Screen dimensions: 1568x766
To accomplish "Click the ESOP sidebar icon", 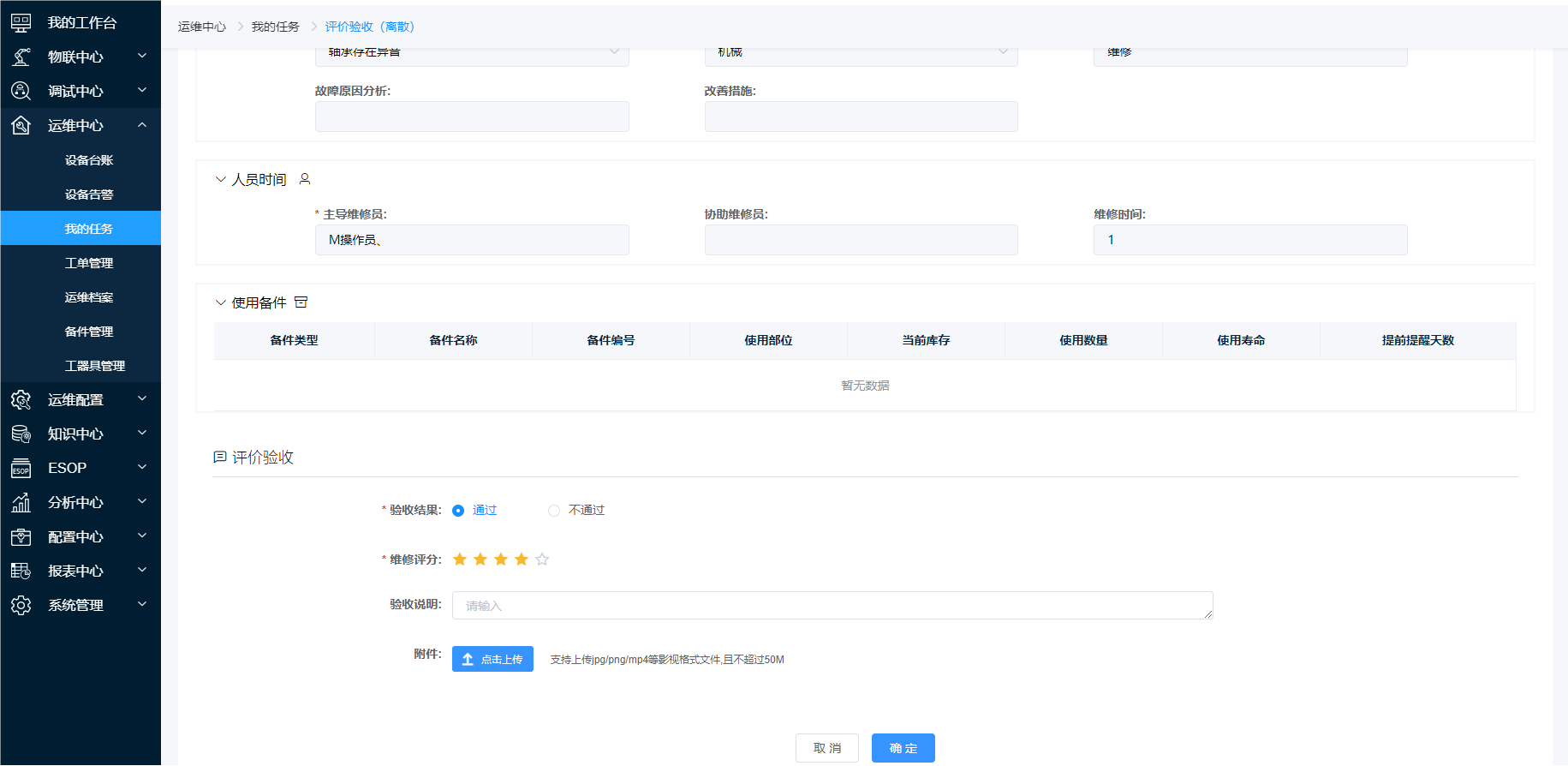I will [x=21, y=469].
